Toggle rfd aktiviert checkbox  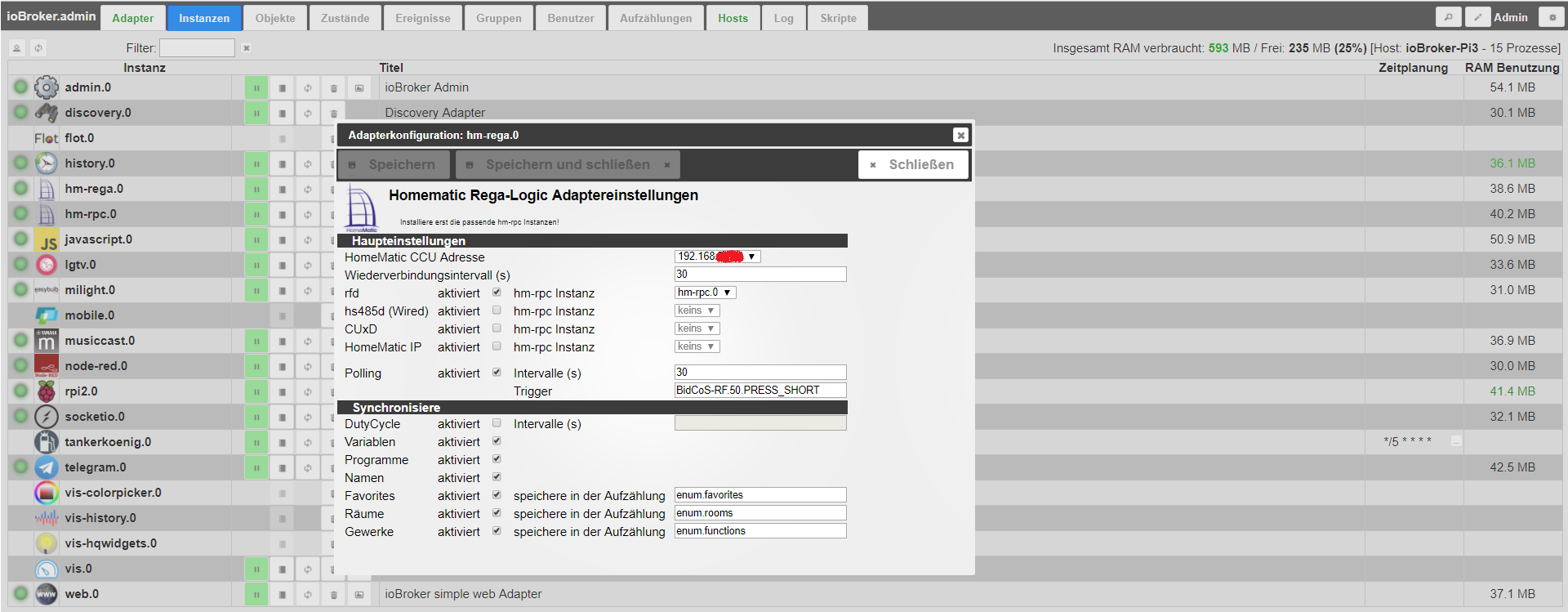point(497,292)
